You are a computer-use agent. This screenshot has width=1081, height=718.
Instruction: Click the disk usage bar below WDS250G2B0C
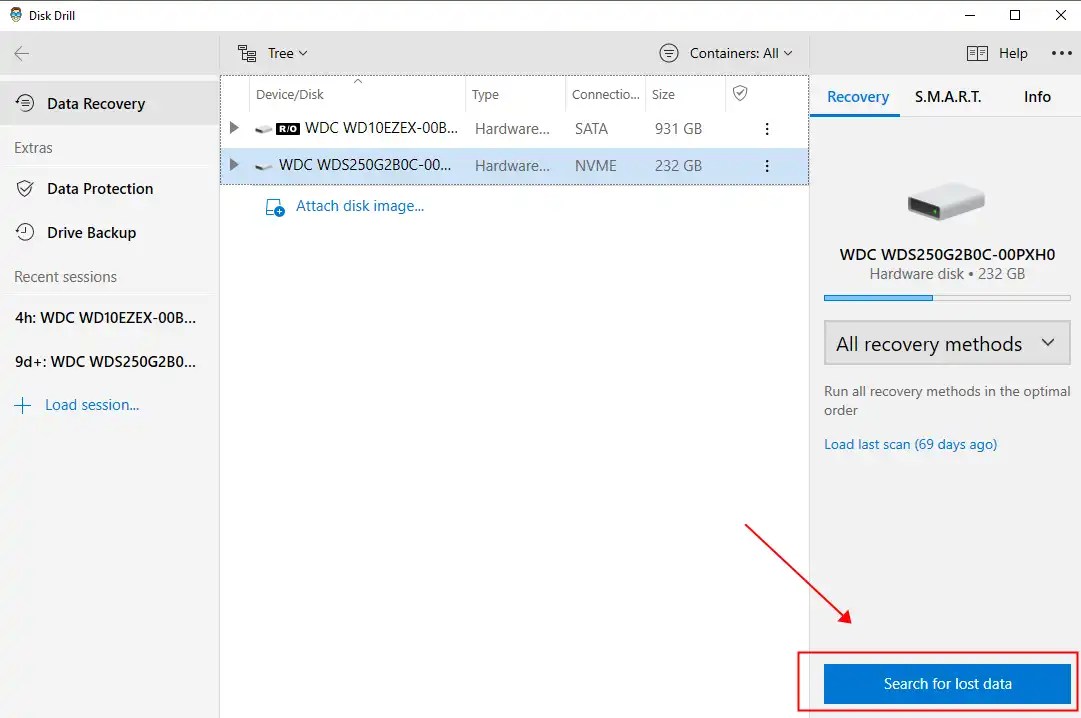(x=946, y=297)
